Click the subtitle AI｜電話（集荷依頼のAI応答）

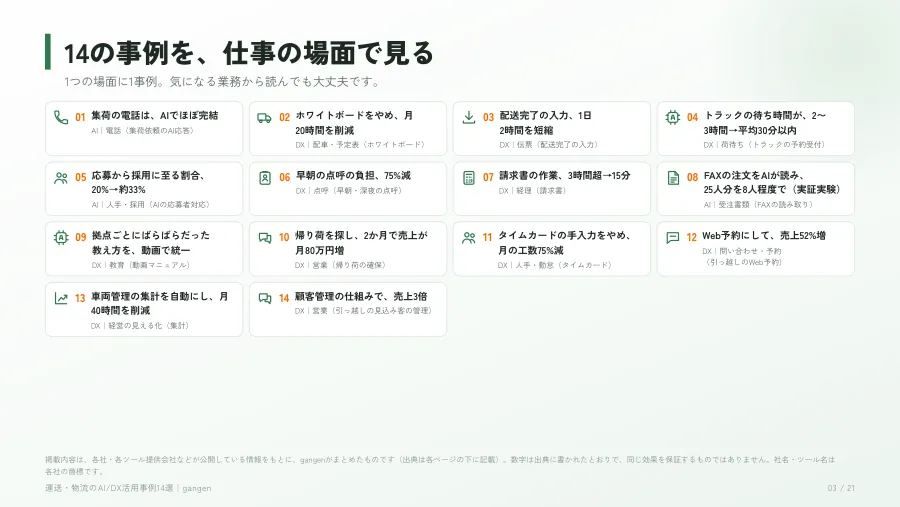click(142, 131)
